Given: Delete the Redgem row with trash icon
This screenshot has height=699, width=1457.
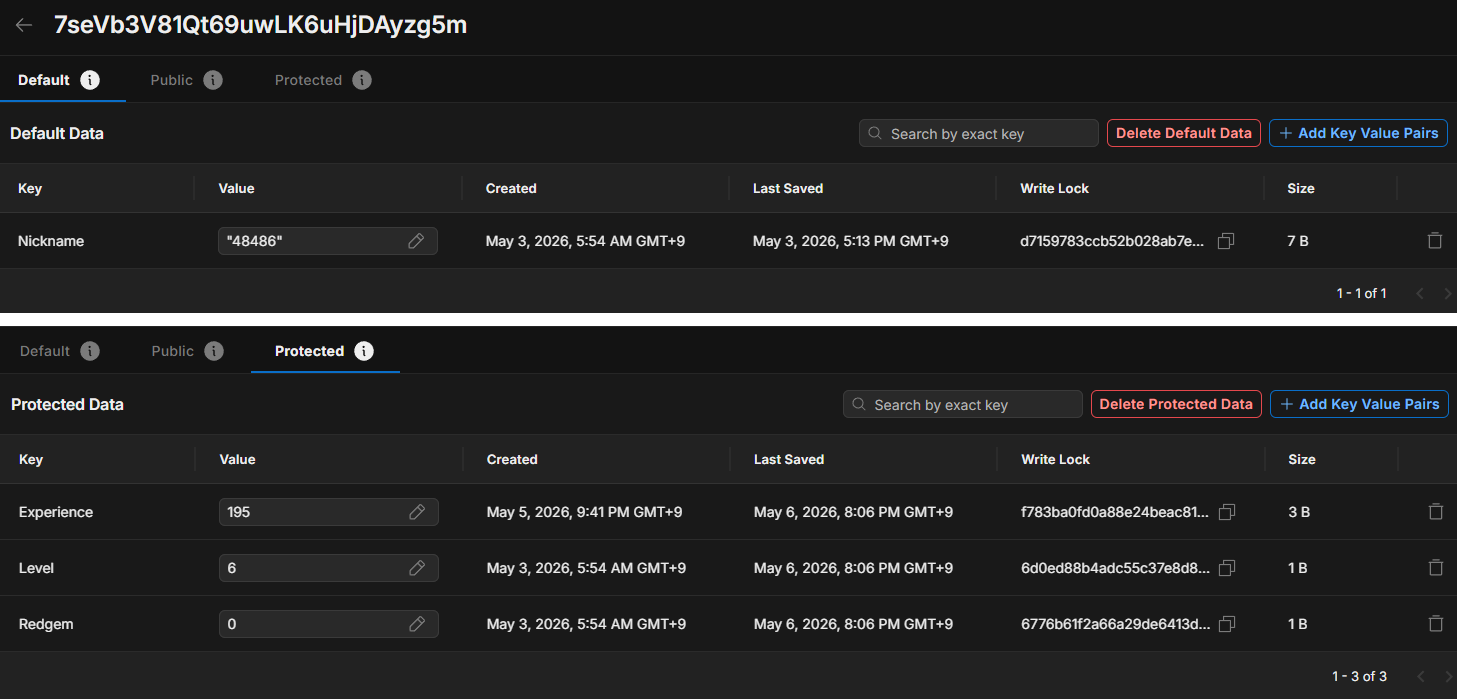Looking at the screenshot, I should tap(1436, 623).
